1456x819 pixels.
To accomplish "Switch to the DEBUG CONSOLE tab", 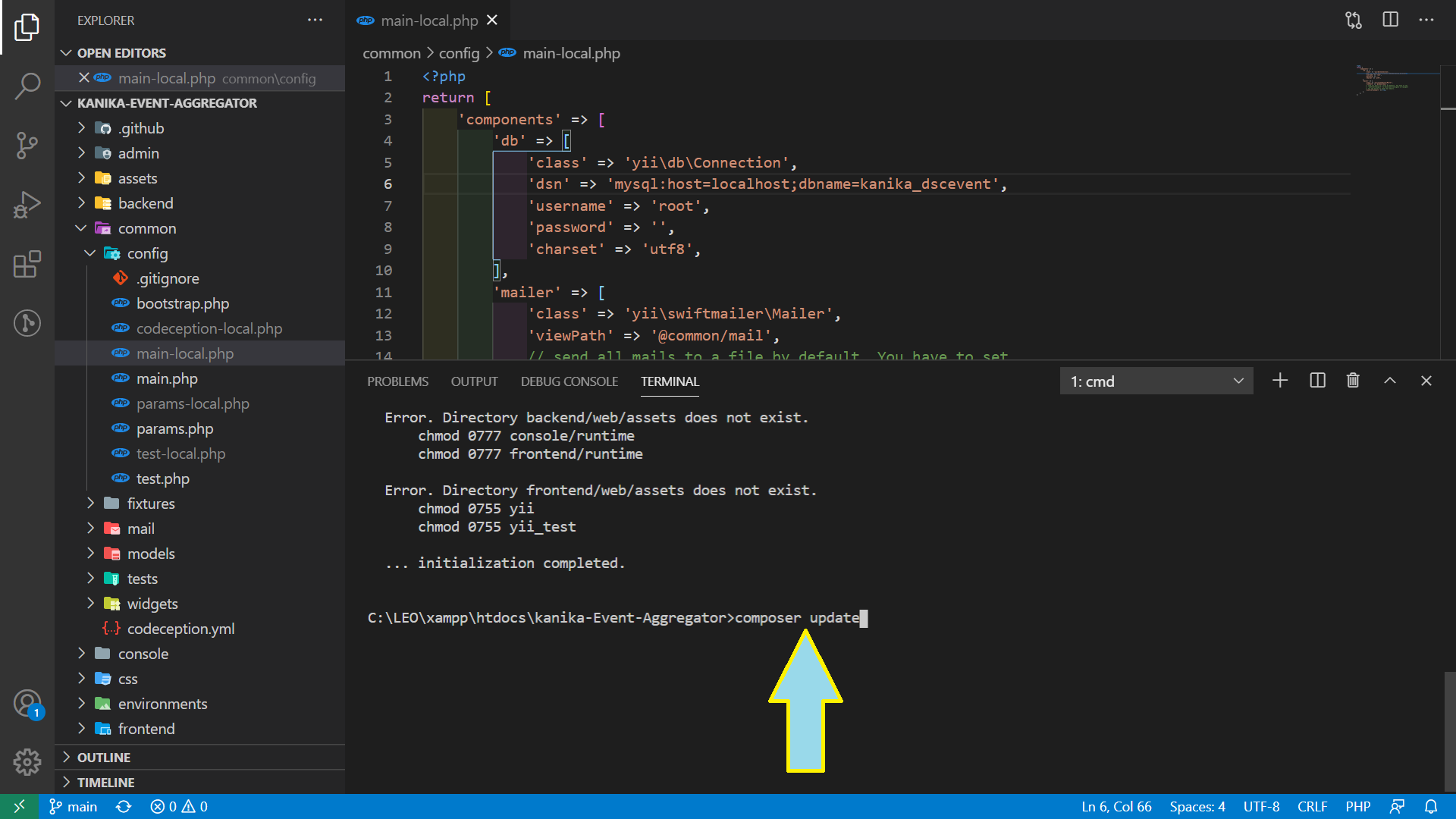I will 570,381.
